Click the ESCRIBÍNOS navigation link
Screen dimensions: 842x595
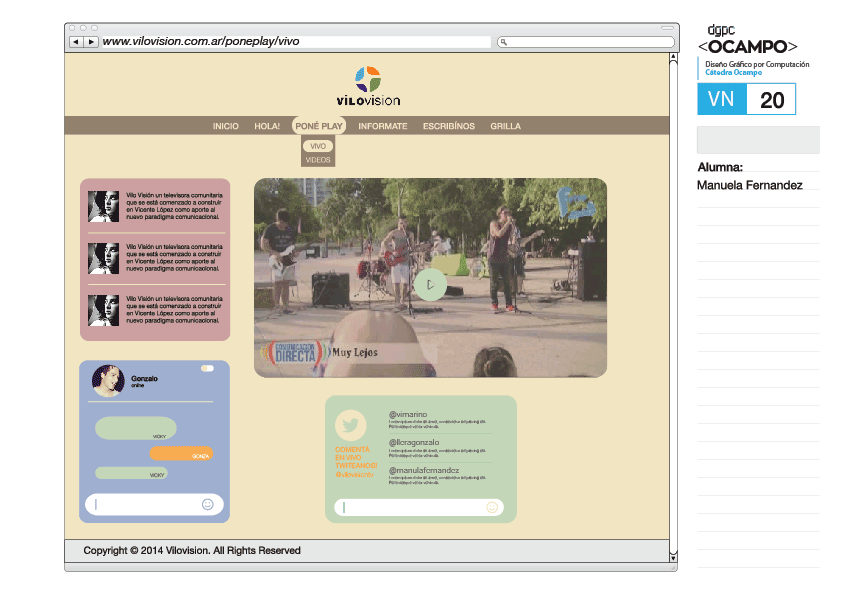tap(449, 126)
